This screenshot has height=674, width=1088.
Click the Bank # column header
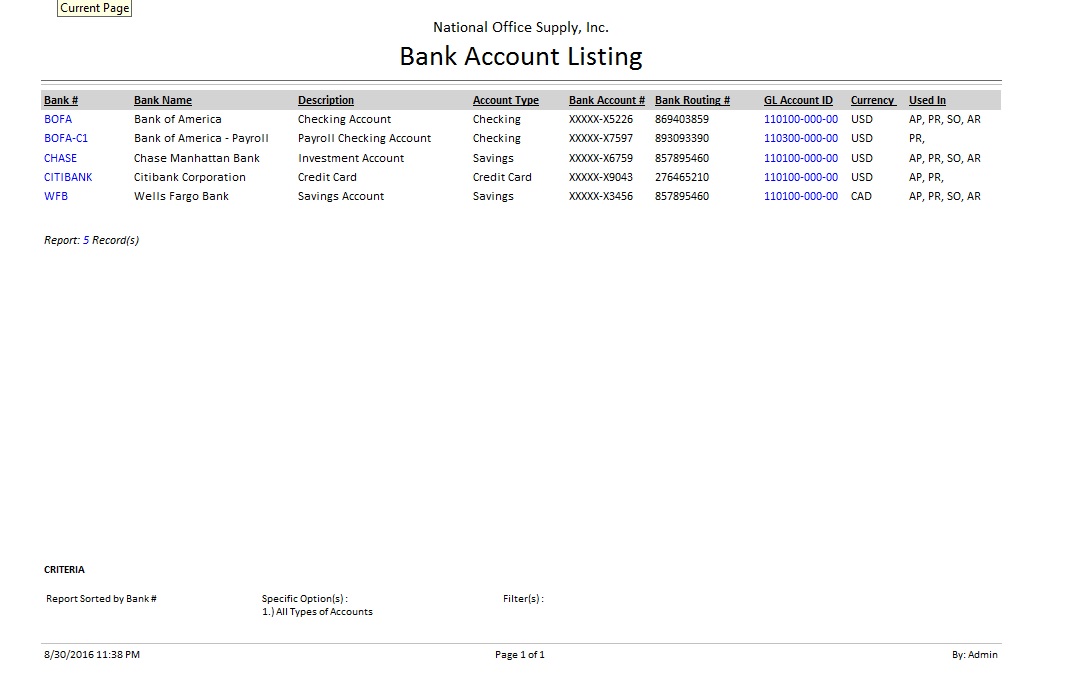click(61, 100)
